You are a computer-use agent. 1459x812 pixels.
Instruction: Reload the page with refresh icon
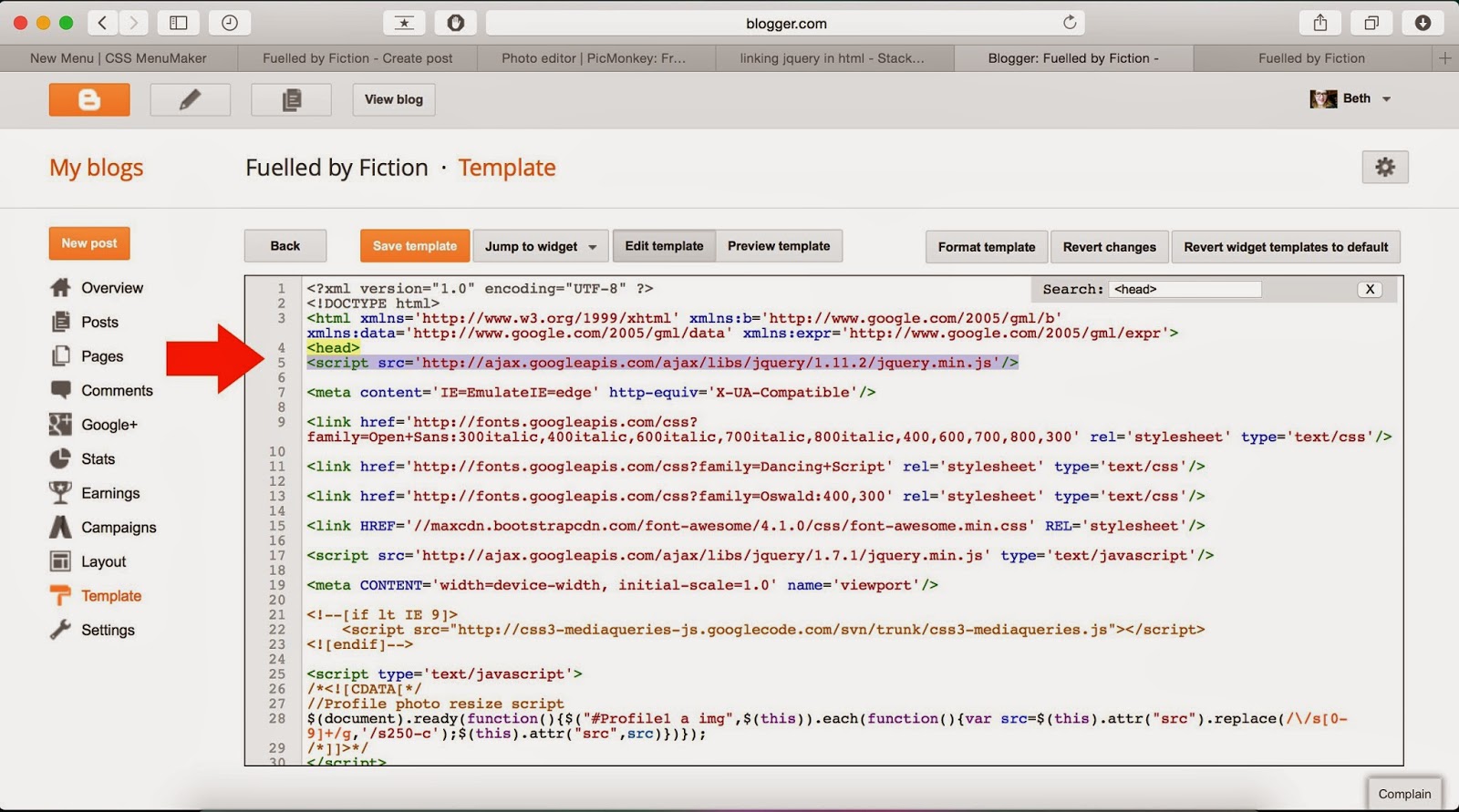[x=1070, y=23]
